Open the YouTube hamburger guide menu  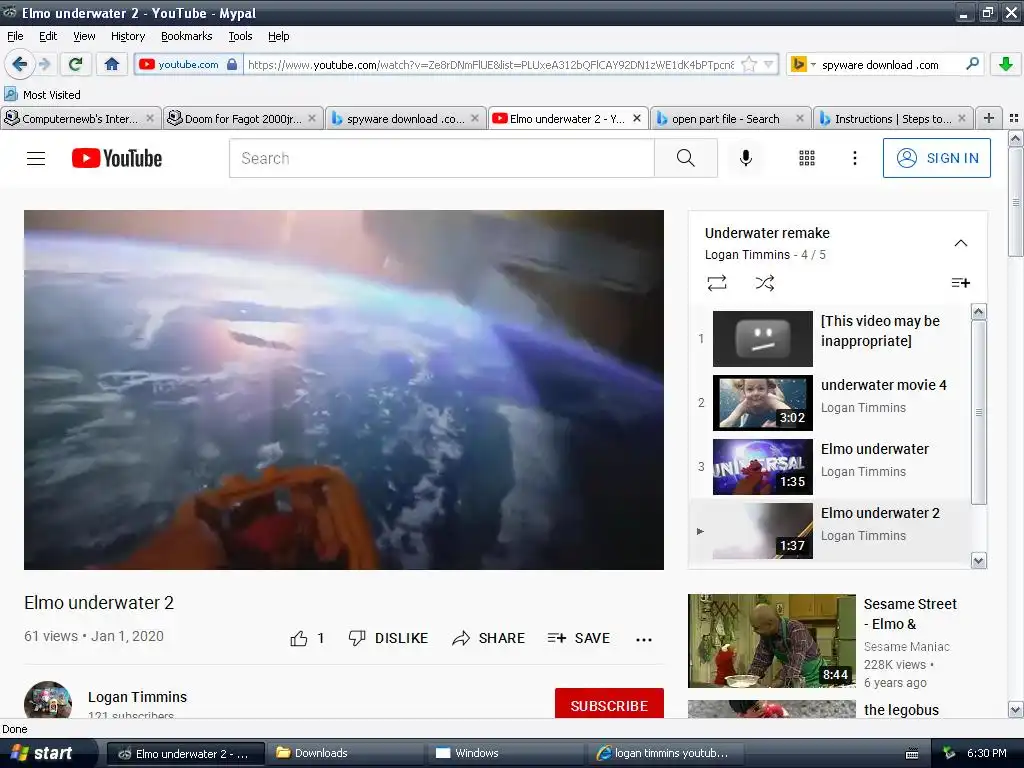pyautogui.click(x=36, y=158)
